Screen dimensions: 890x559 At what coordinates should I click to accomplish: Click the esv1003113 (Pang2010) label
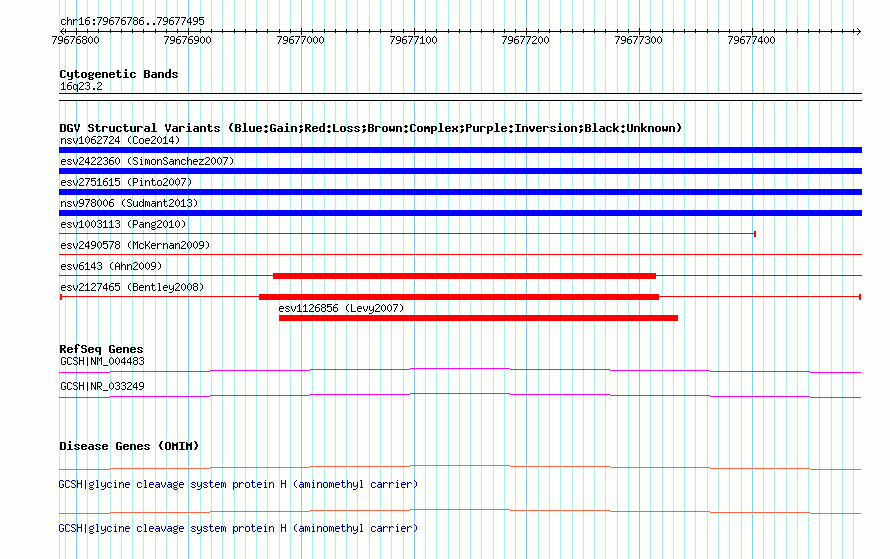(123, 224)
